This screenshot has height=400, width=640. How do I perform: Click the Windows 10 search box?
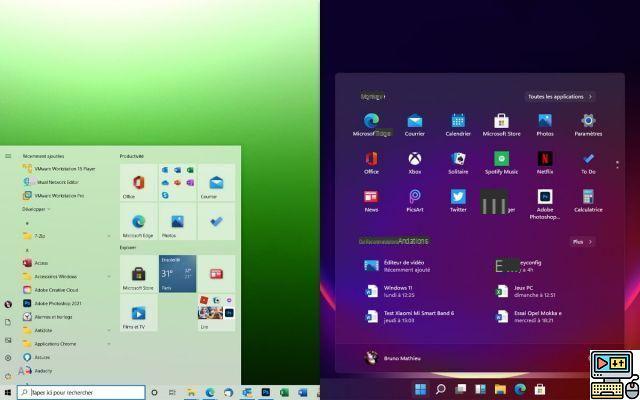coord(81,392)
